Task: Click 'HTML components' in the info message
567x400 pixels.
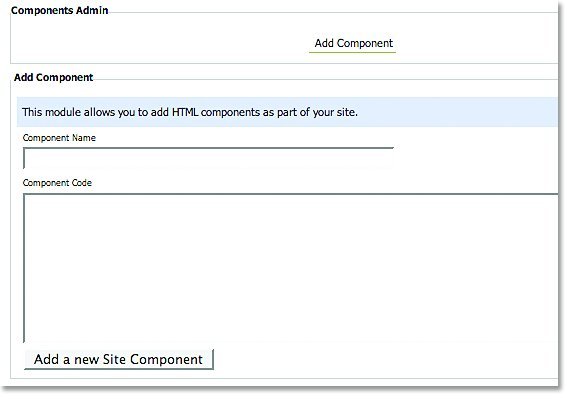Action: click(216, 112)
